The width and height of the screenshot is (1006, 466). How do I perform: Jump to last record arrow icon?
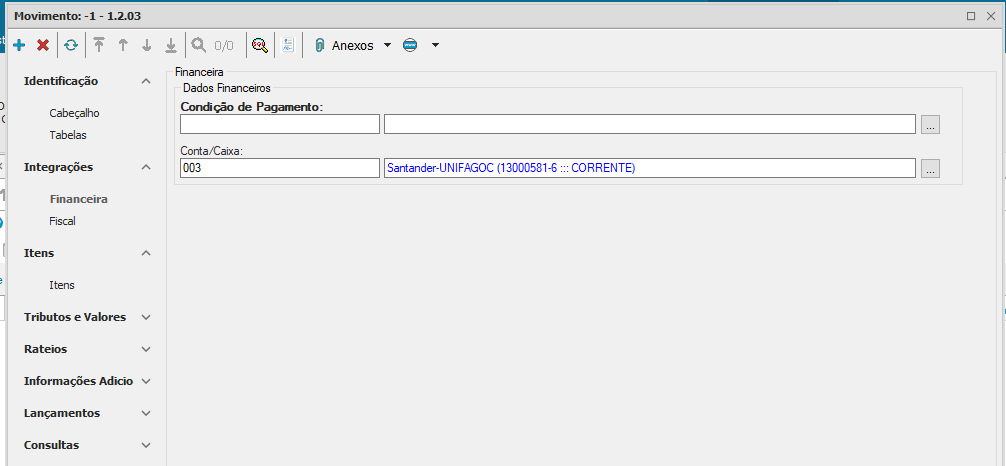tap(171, 45)
